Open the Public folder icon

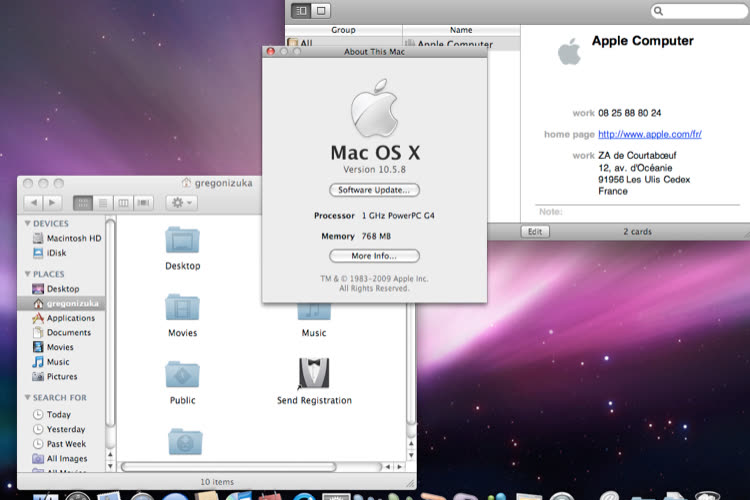(x=183, y=375)
